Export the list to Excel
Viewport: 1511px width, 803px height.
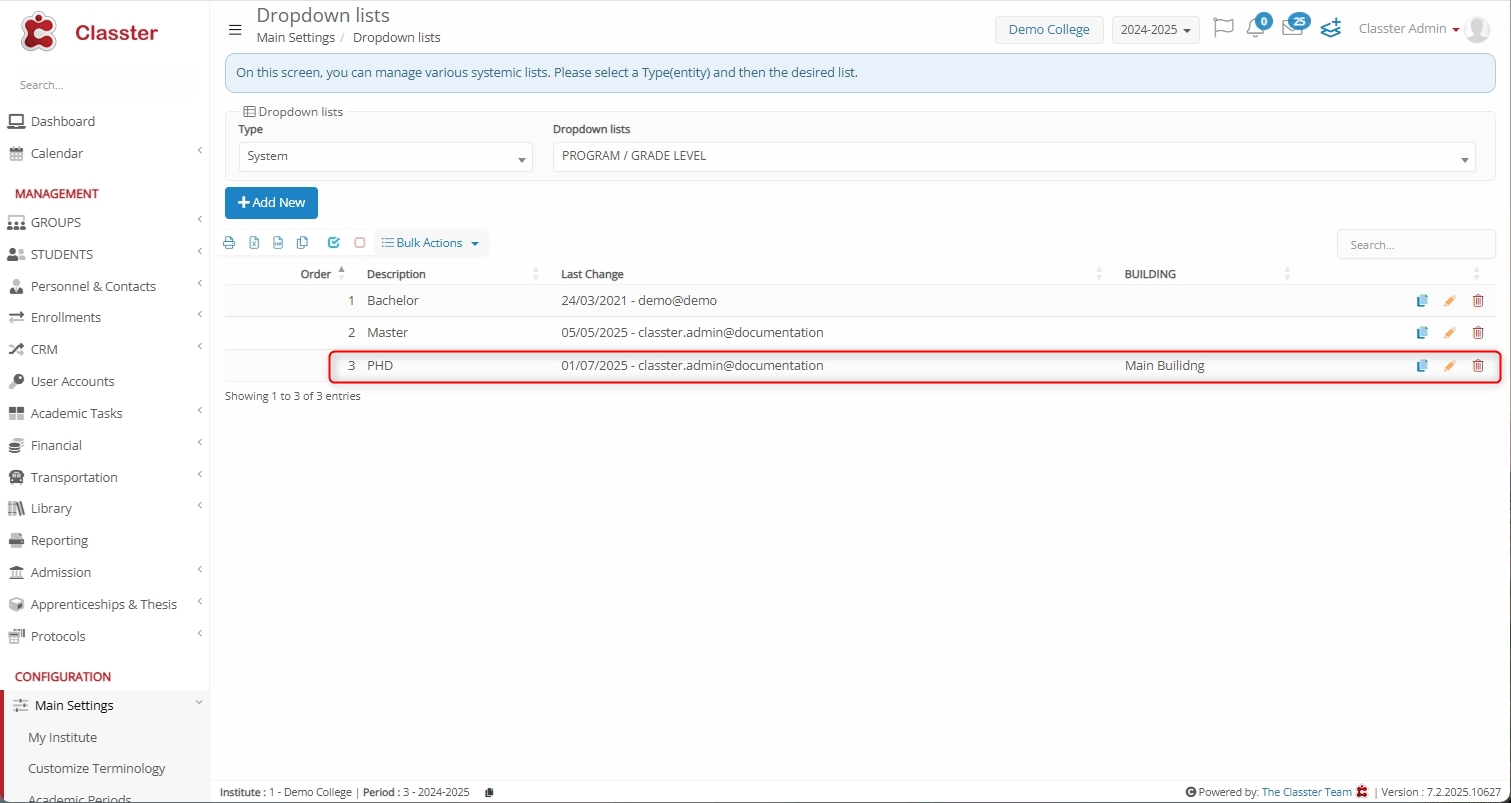point(254,243)
